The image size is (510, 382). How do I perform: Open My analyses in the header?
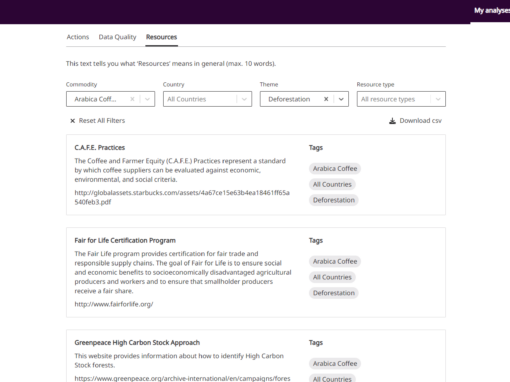click(492, 10)
